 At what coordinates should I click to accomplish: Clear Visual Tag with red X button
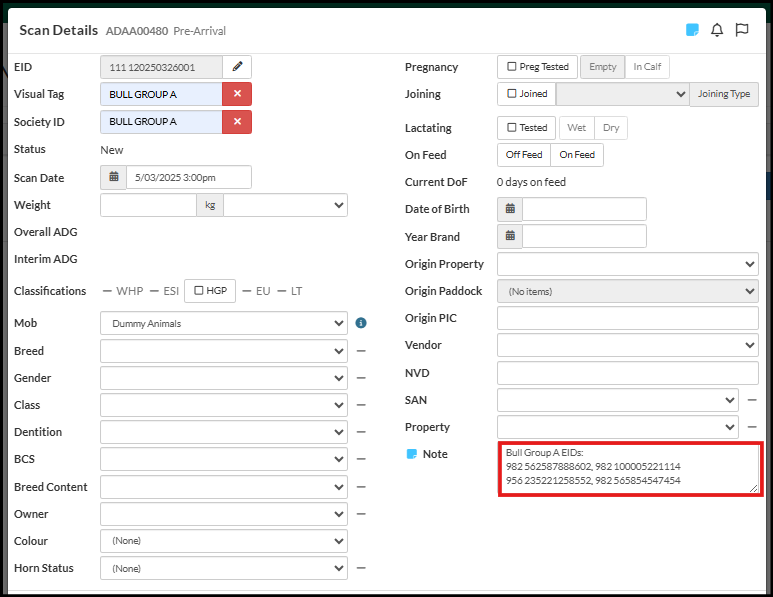tap(237, 94)
